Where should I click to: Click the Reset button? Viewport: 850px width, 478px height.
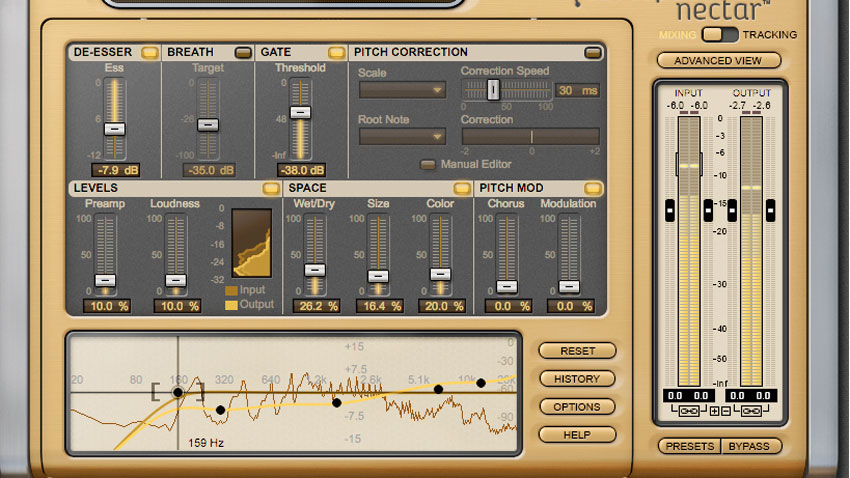click(x=577, y=351)
